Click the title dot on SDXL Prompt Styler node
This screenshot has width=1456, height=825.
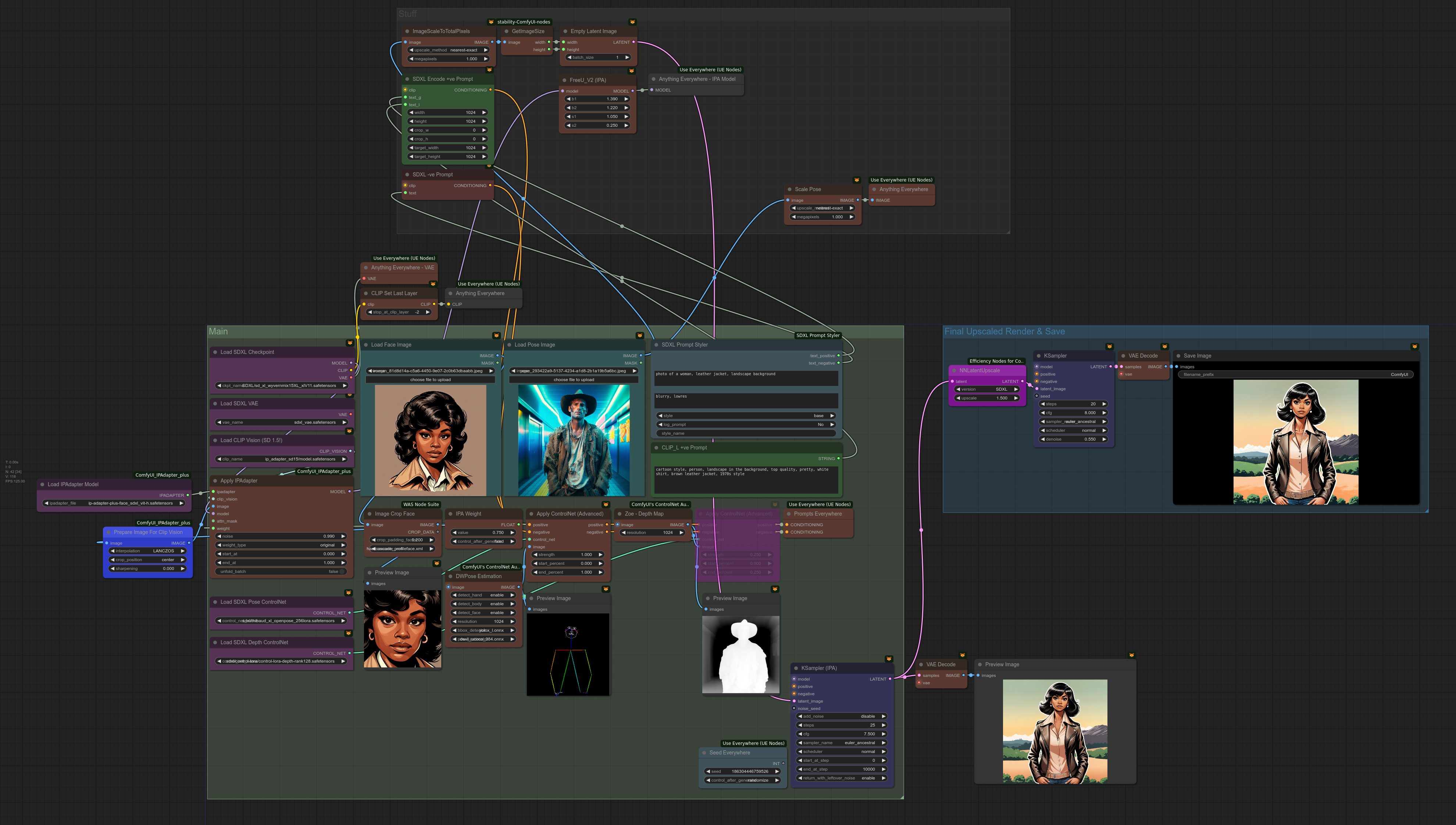coord(656,344)
